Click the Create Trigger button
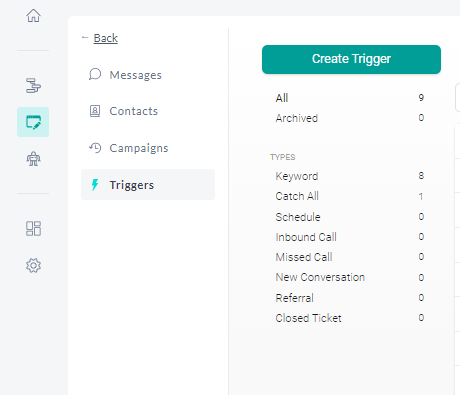This screenshot has width=460, height=395. (351, 59)
